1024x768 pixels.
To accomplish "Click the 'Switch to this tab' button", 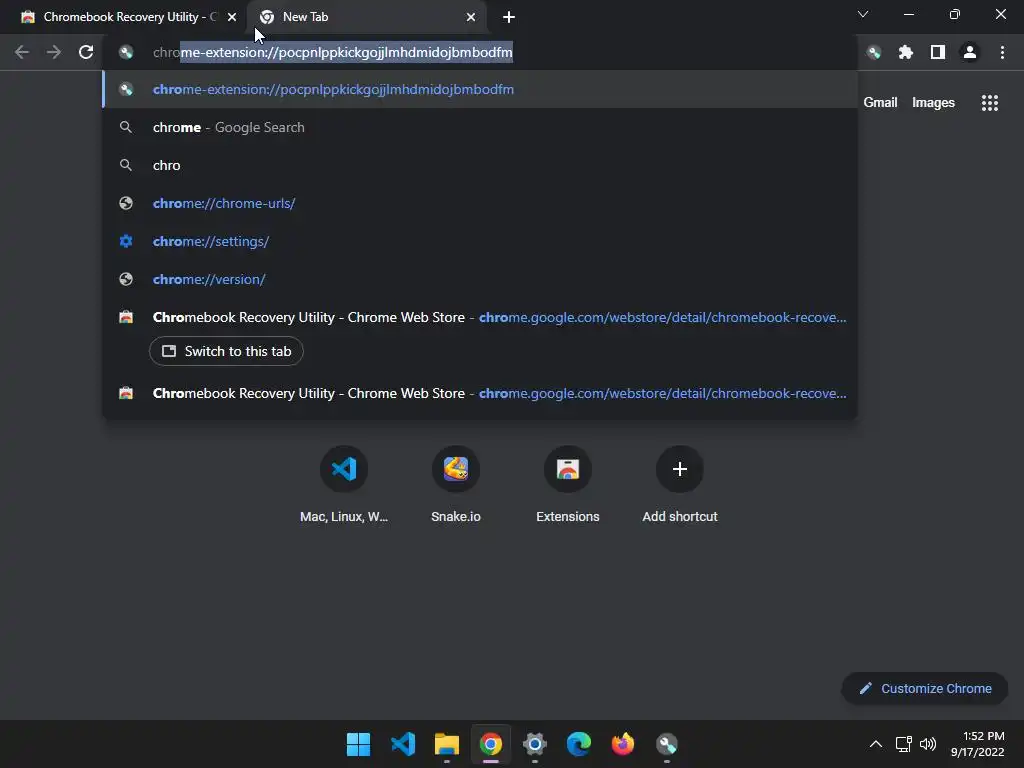I will 226,351.
